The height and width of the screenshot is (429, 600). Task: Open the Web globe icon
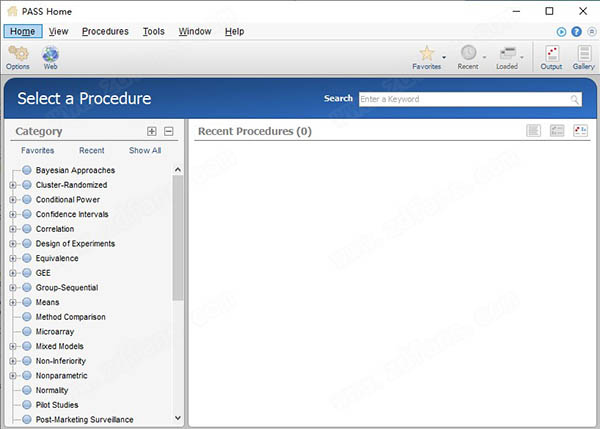[x=50, y=54]
